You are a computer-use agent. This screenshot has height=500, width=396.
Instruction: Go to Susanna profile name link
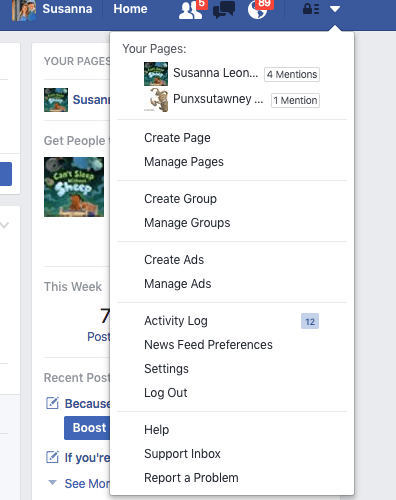coord(67,9)
